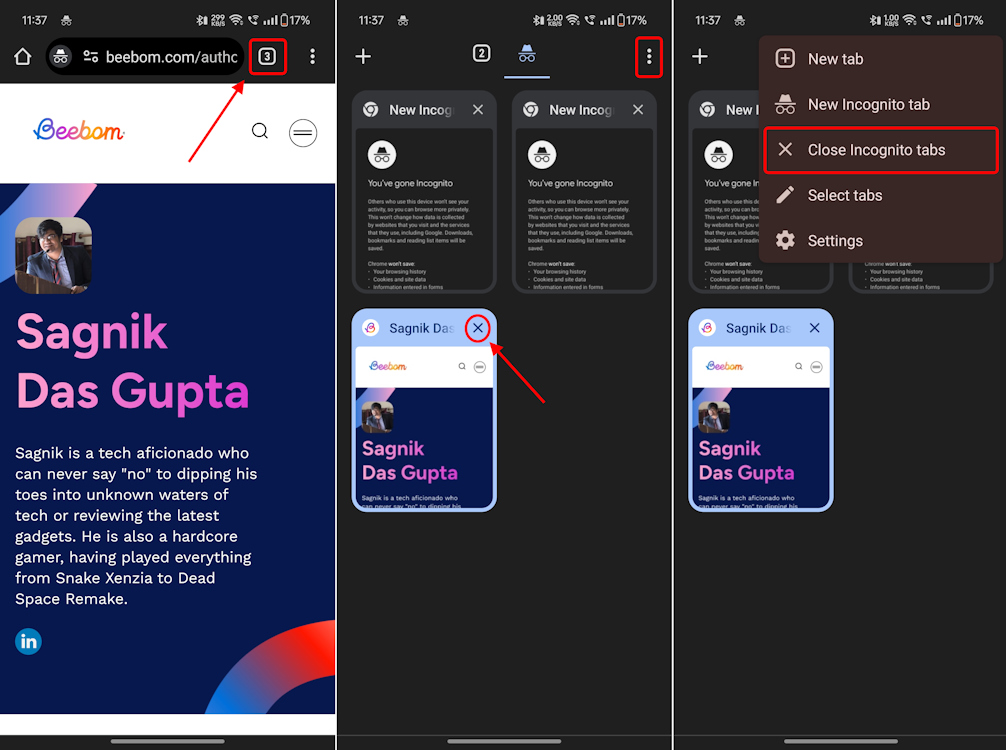Image resolution: width=1006 pixels, height=750 pixels.
Task: Tap bottom gesture navigation bar in left screen
Action: tap(167, 741)
